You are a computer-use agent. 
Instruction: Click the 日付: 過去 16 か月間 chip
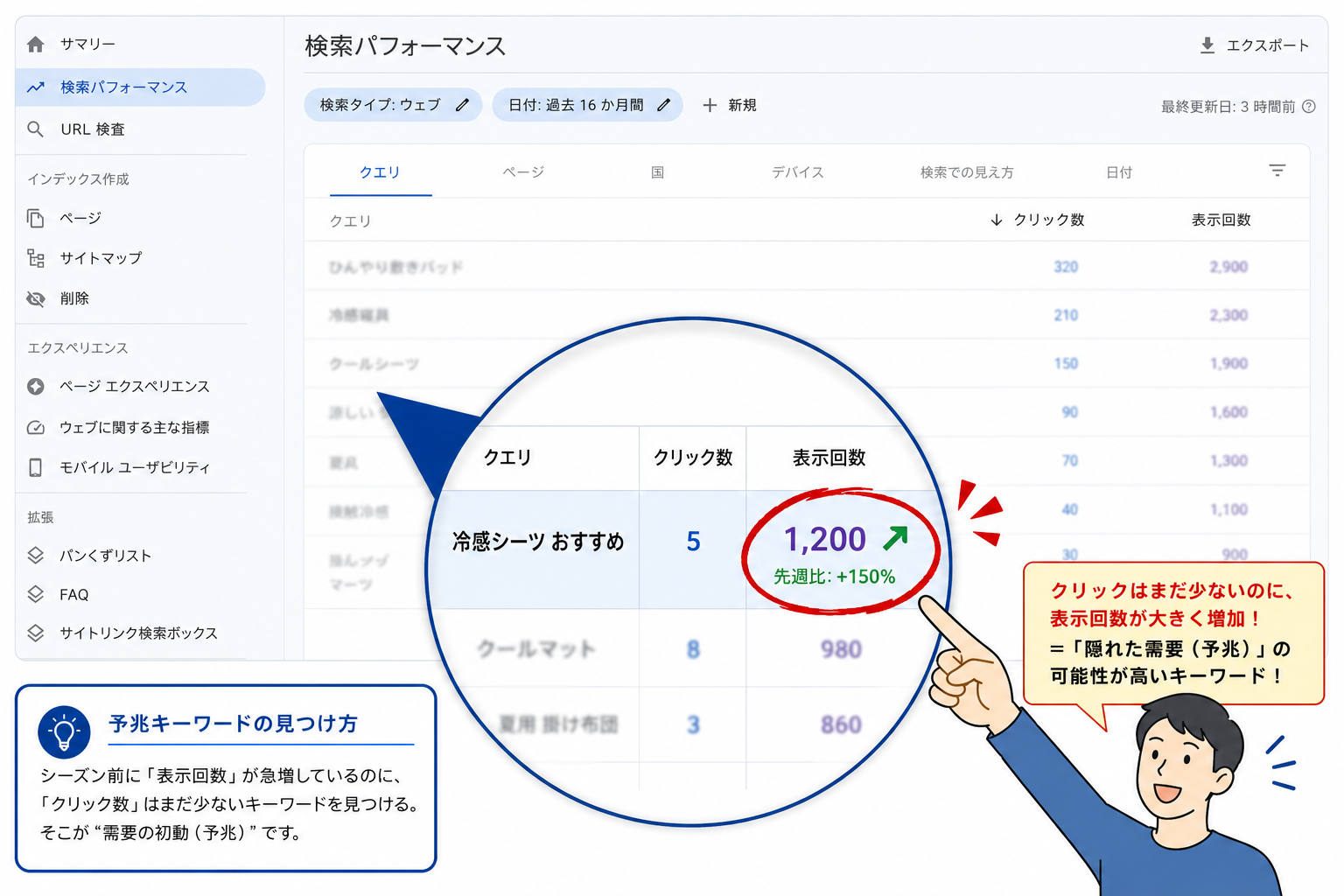587,105
